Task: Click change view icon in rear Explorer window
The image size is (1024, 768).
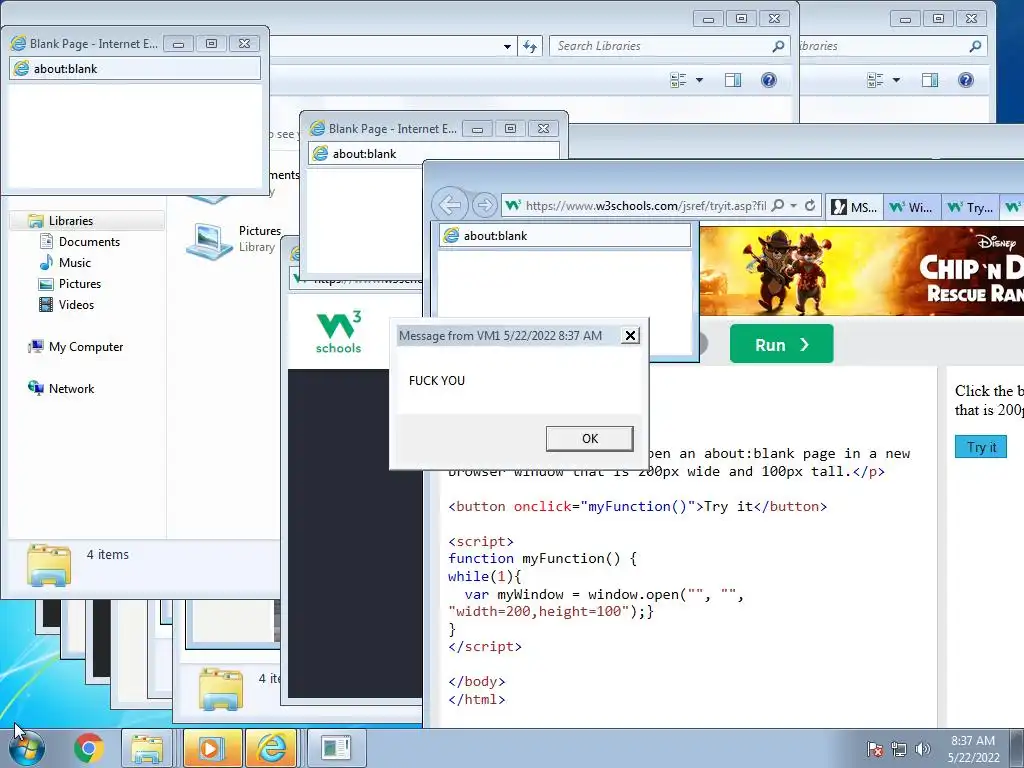Action: point(875,80)
